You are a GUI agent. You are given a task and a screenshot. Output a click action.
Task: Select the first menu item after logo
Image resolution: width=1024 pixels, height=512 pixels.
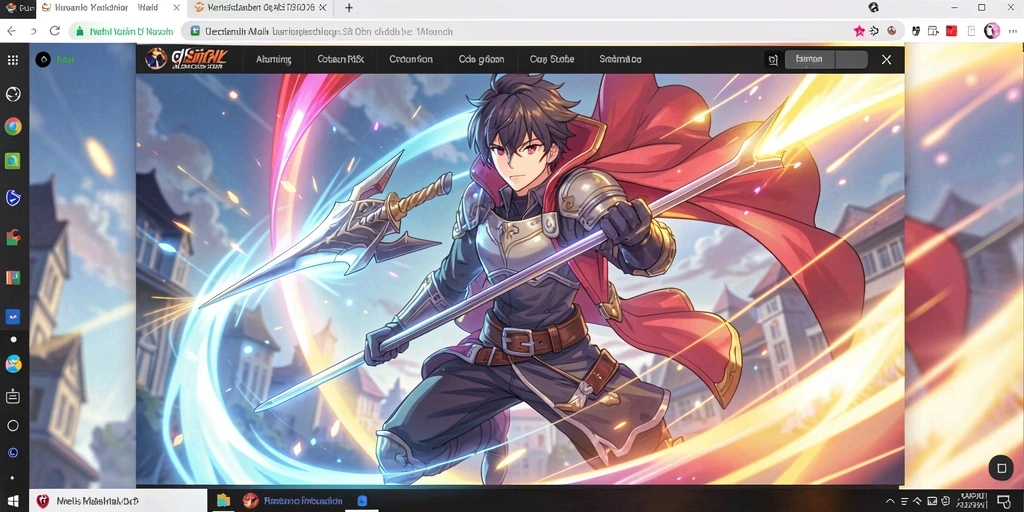274,59
